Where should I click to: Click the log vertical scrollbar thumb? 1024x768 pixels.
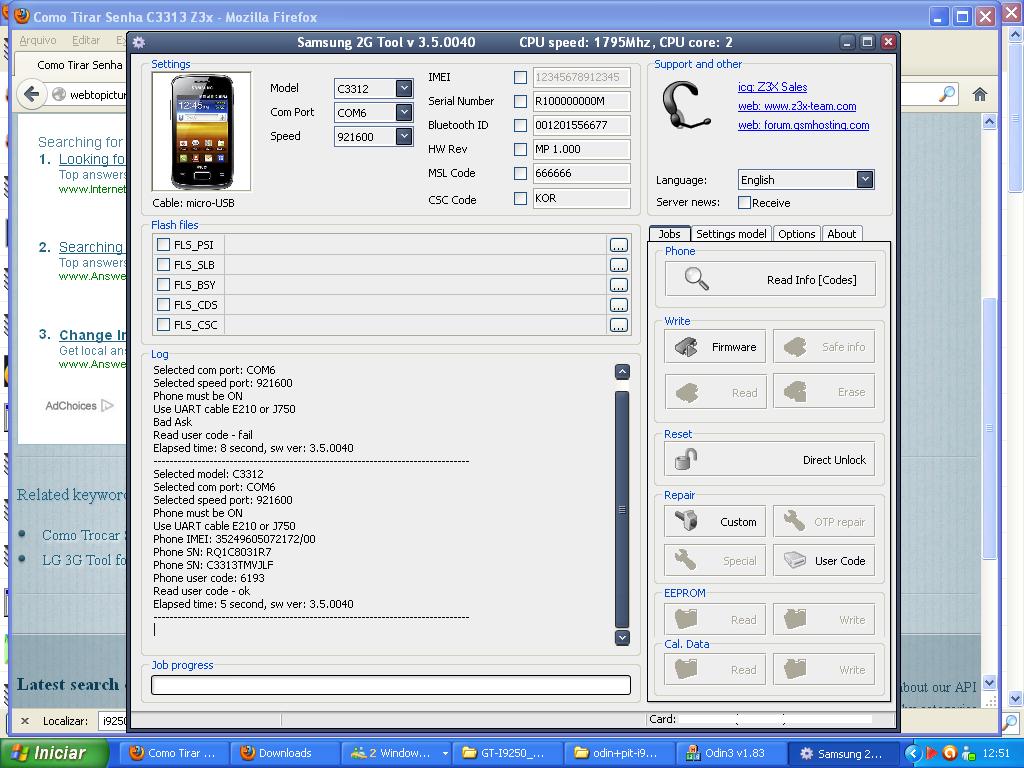click(622, 509)
